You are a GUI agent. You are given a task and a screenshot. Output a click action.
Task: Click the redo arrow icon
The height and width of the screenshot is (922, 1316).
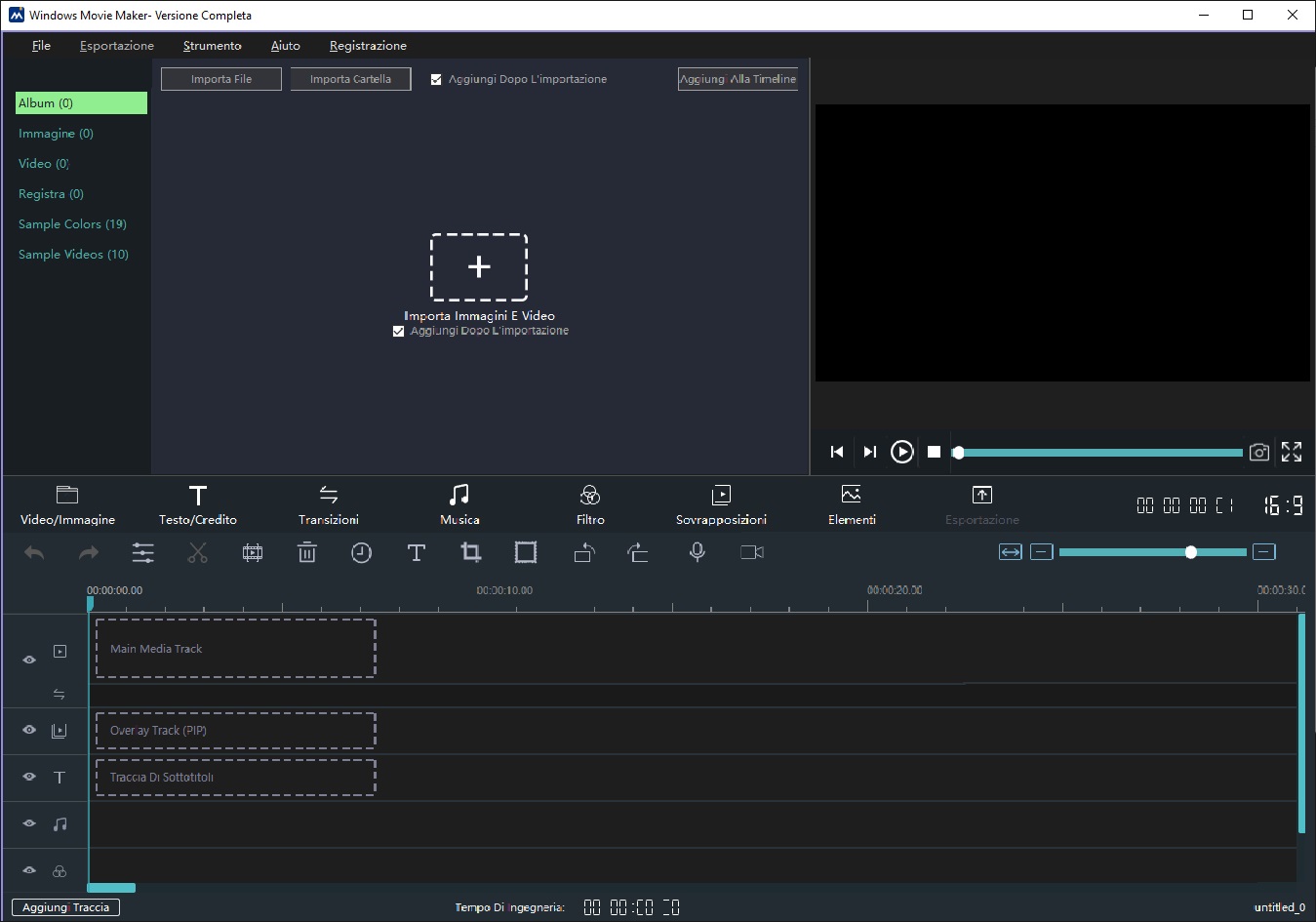click(x=89, y=553)
